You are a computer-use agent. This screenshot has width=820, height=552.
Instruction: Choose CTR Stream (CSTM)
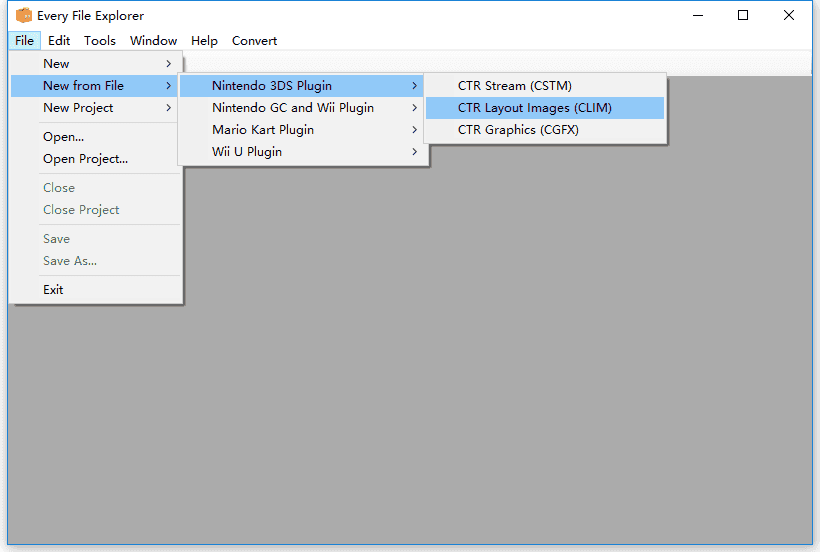click(545, 86)
